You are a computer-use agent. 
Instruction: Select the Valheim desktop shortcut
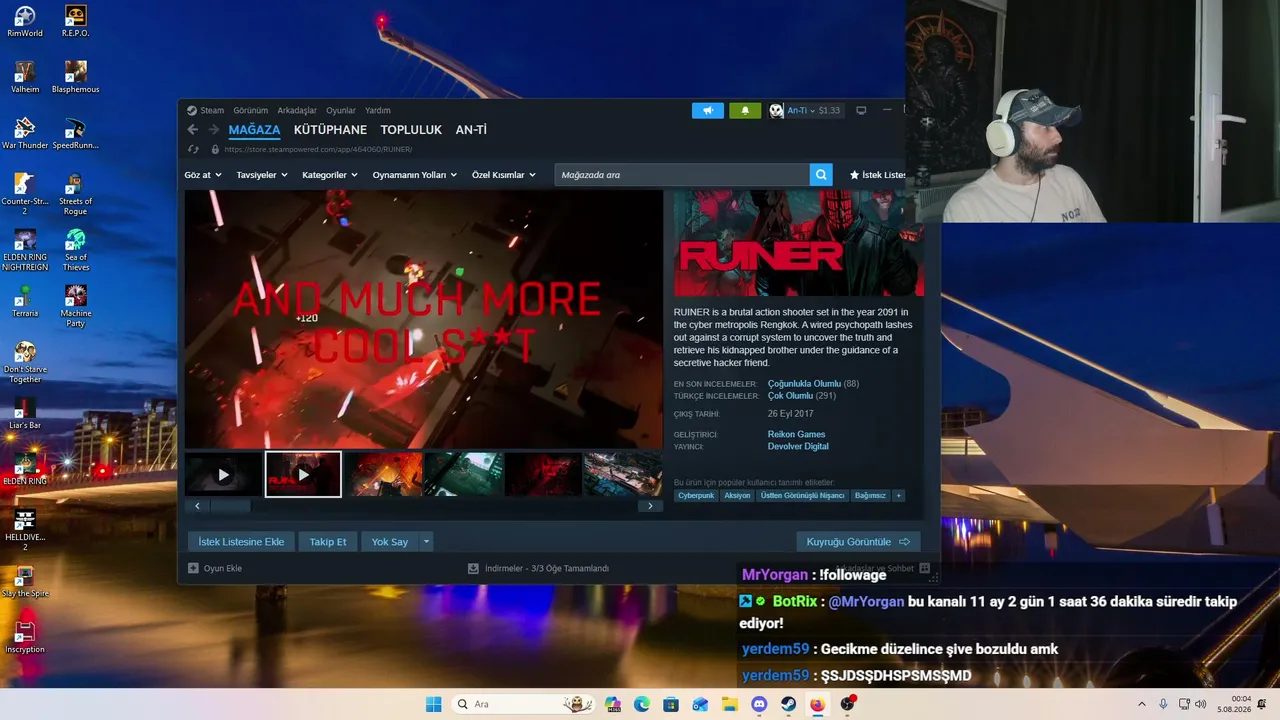click(25, 77)
